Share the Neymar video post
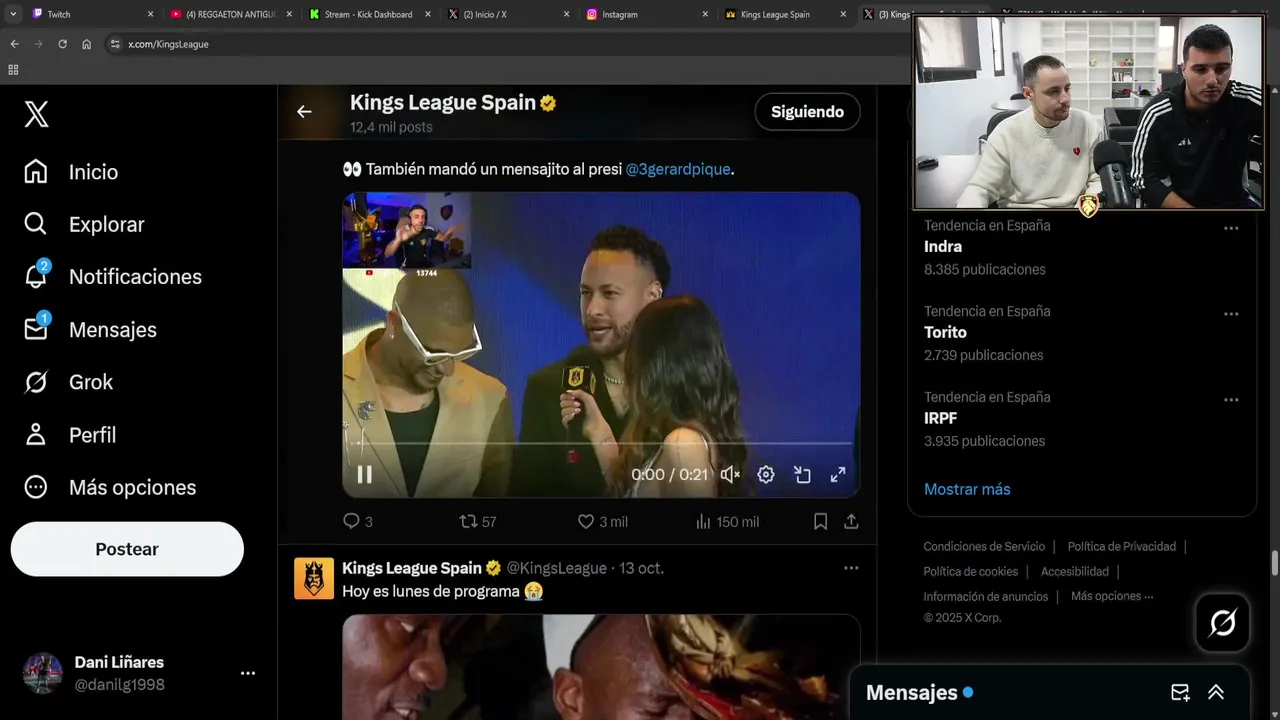This screenshot has width=1280, height=720. [x=851, y=521]
